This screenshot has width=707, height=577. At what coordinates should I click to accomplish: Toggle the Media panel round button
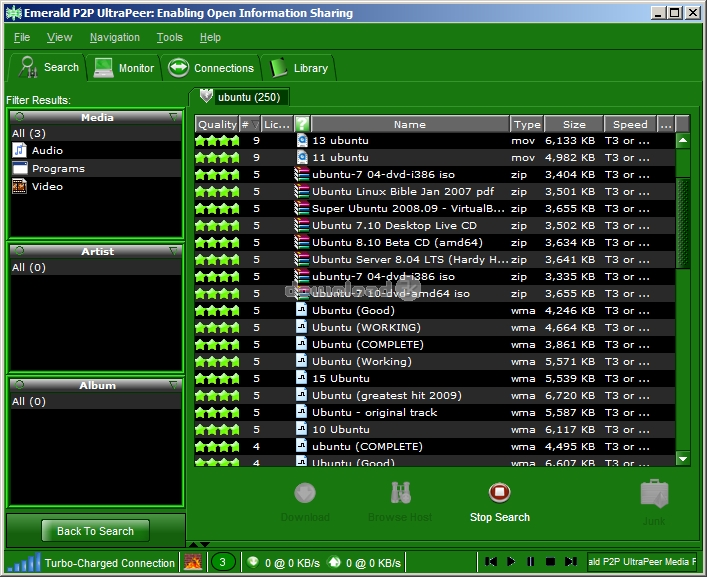pos(19,117)
